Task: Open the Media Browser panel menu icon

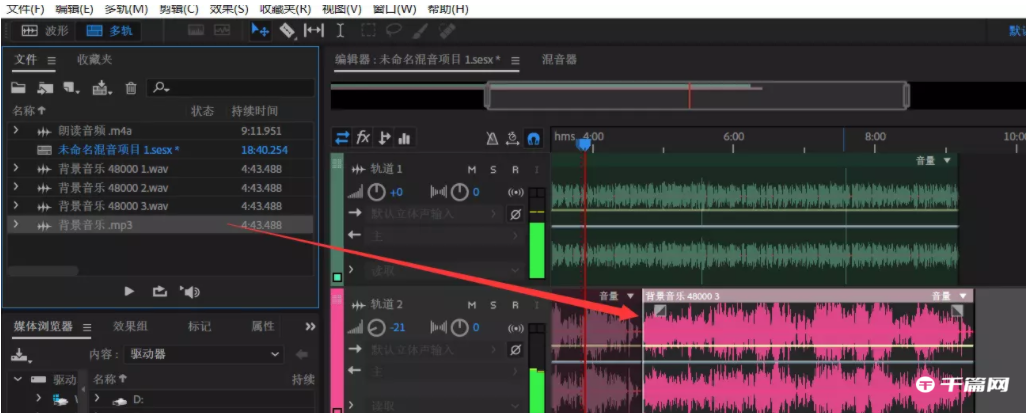Action: pos(86,327)
